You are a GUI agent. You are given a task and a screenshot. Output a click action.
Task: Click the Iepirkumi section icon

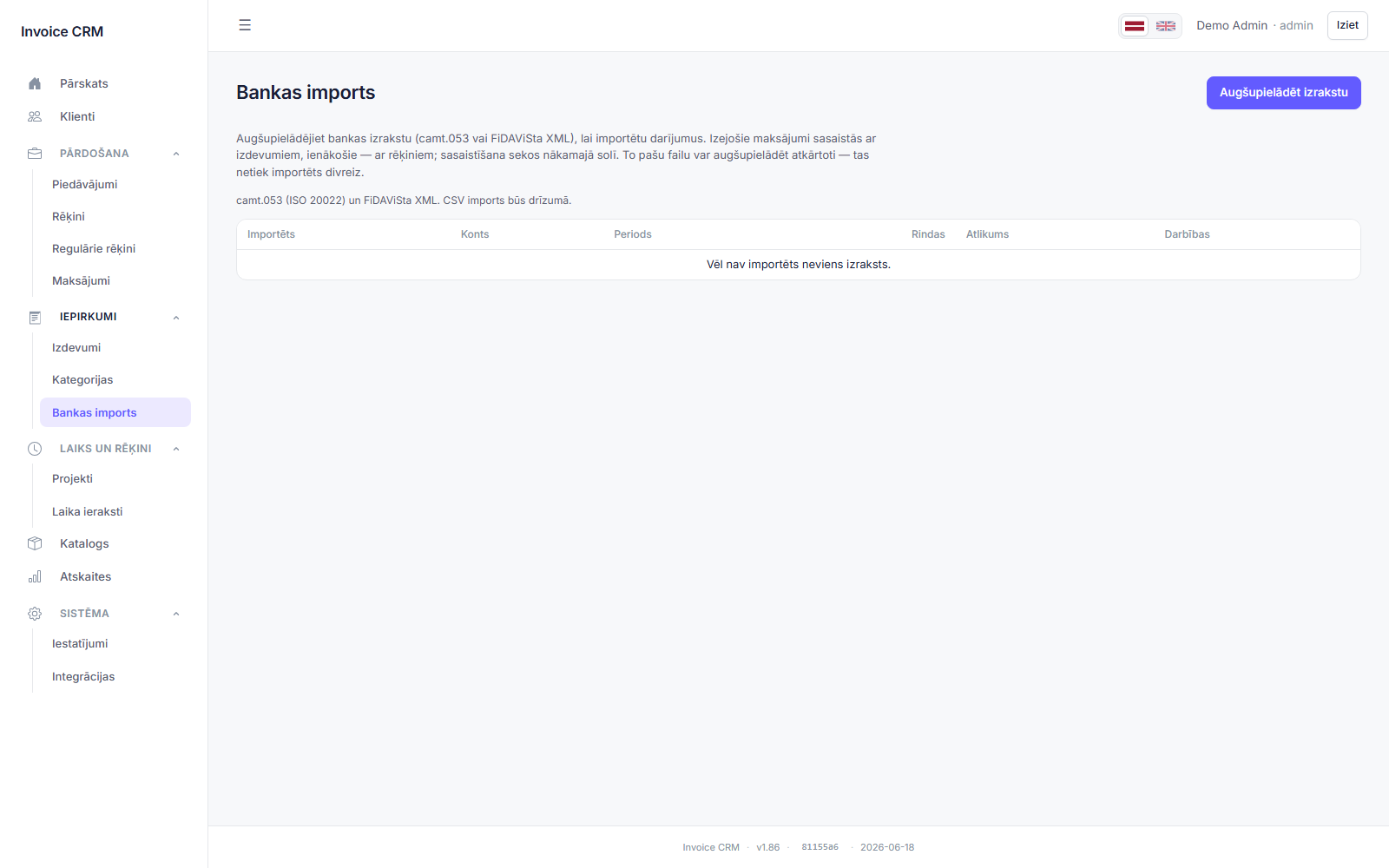click(35, 317)
